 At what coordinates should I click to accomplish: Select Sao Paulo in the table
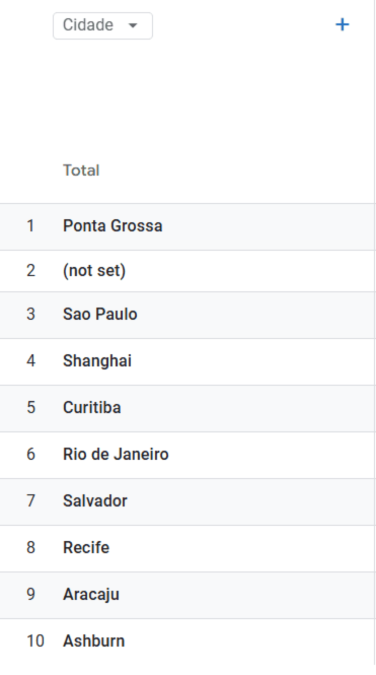(x=100, y=314)
